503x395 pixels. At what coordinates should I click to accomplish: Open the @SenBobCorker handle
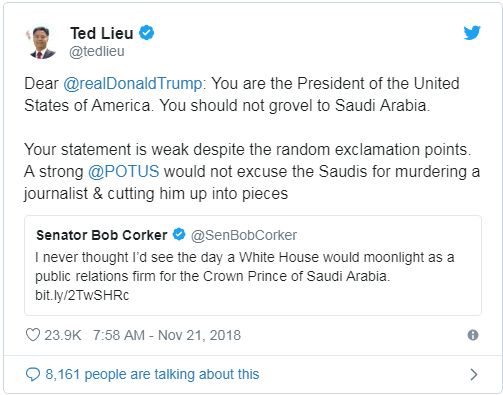click(244, 235)
